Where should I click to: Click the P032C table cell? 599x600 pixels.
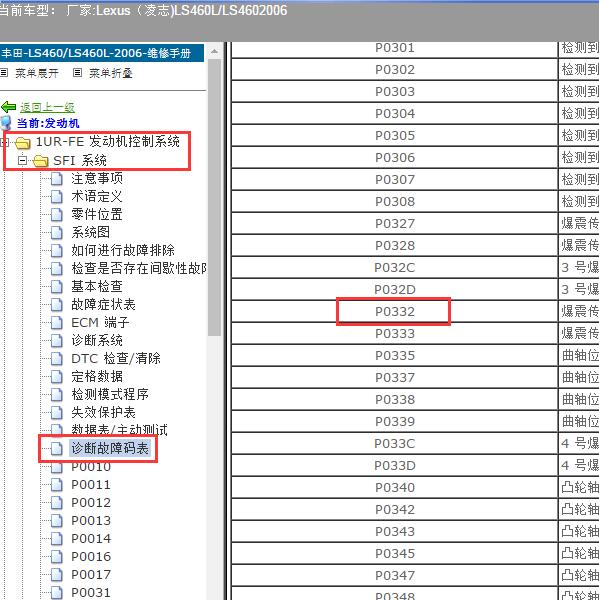395,267
